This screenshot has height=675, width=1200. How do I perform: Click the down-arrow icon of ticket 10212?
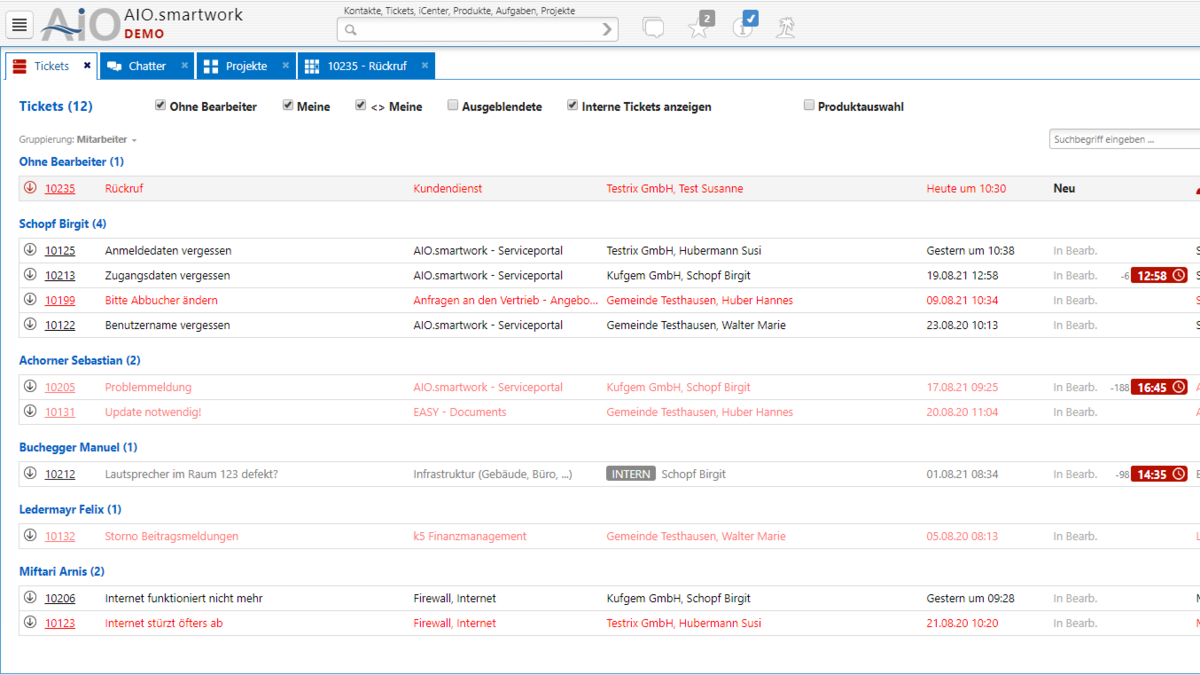click(30, 474)
